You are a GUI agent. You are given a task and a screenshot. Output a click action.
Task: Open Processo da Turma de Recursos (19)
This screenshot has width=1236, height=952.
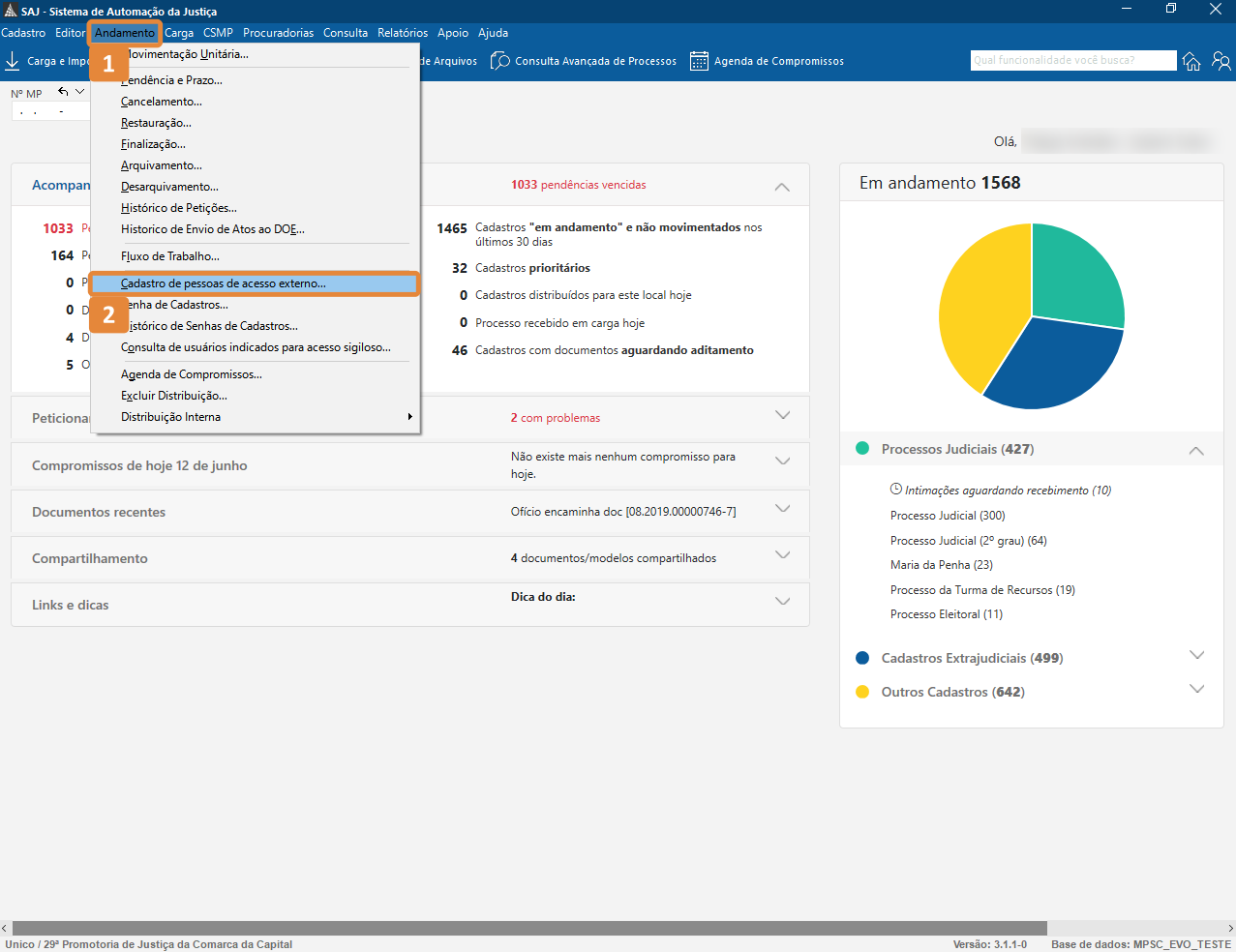pos(982,590)
